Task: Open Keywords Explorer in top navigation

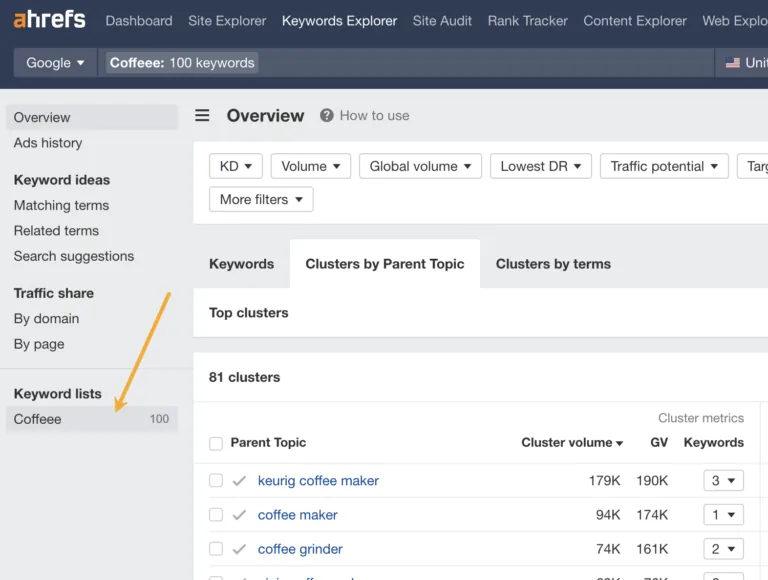Action: click(x=339, y=21)
